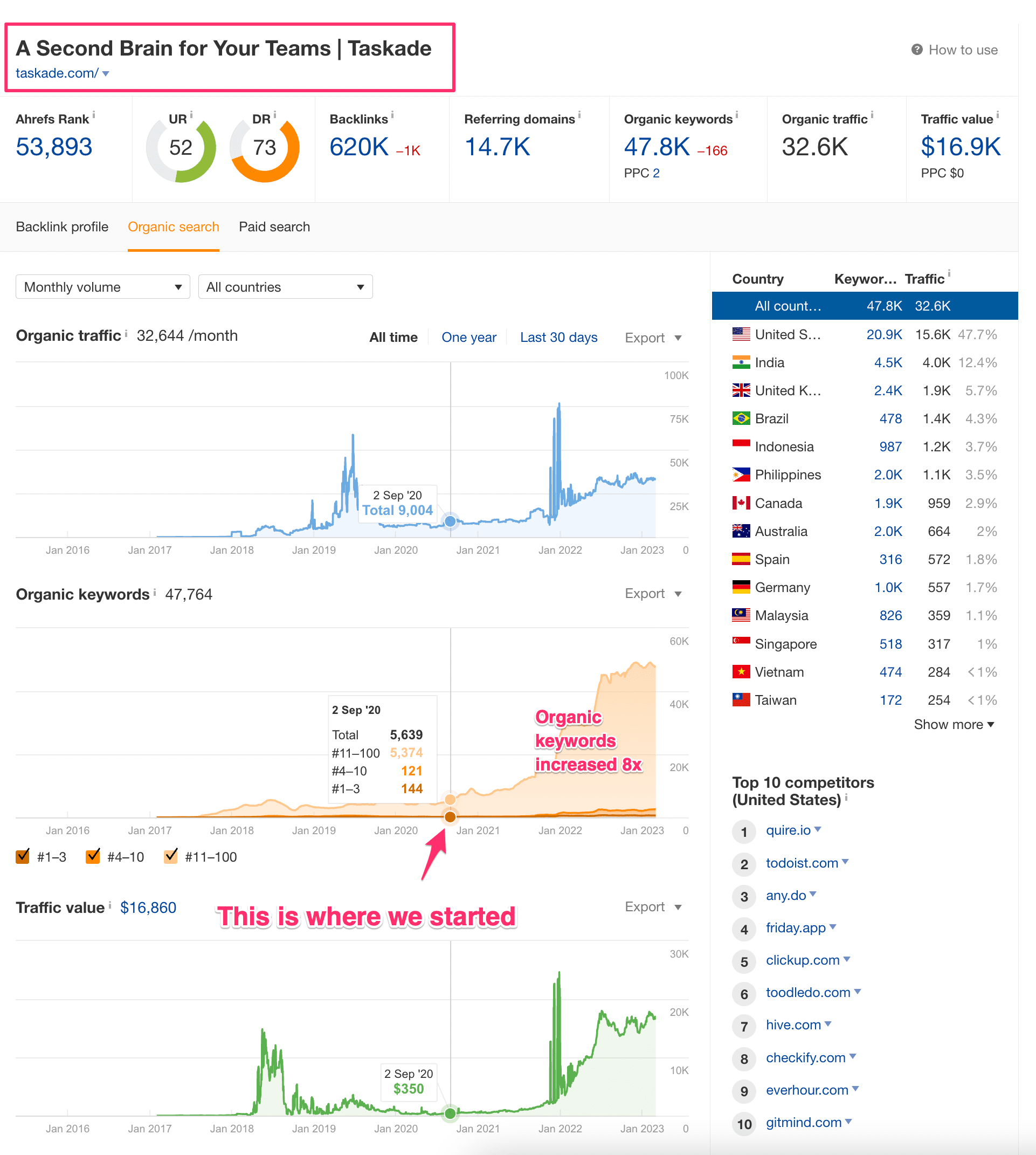This screenshot has height=1155, width=1036.
Task: Click the Referring domains info icon
Action: (x=579, y=114)
